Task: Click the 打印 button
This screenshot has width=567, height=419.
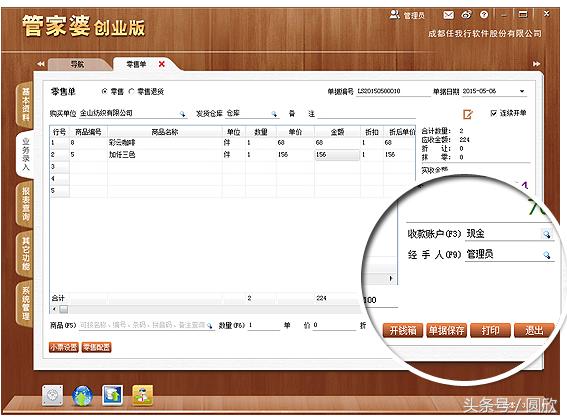Action: coord(490,330)
